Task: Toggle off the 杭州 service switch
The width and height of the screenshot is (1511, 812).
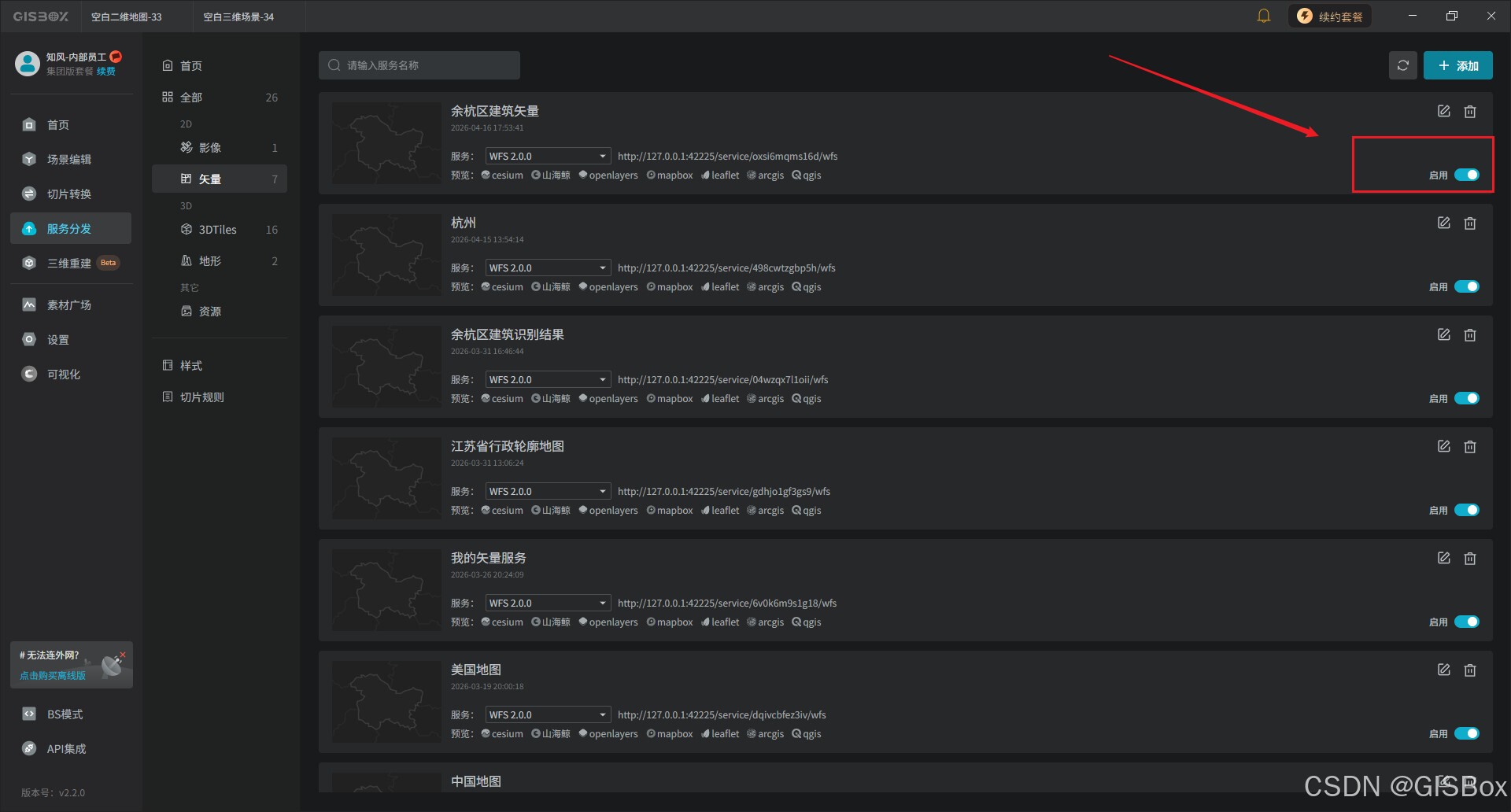Action: pyautogui.click(x=1467, y=286)
